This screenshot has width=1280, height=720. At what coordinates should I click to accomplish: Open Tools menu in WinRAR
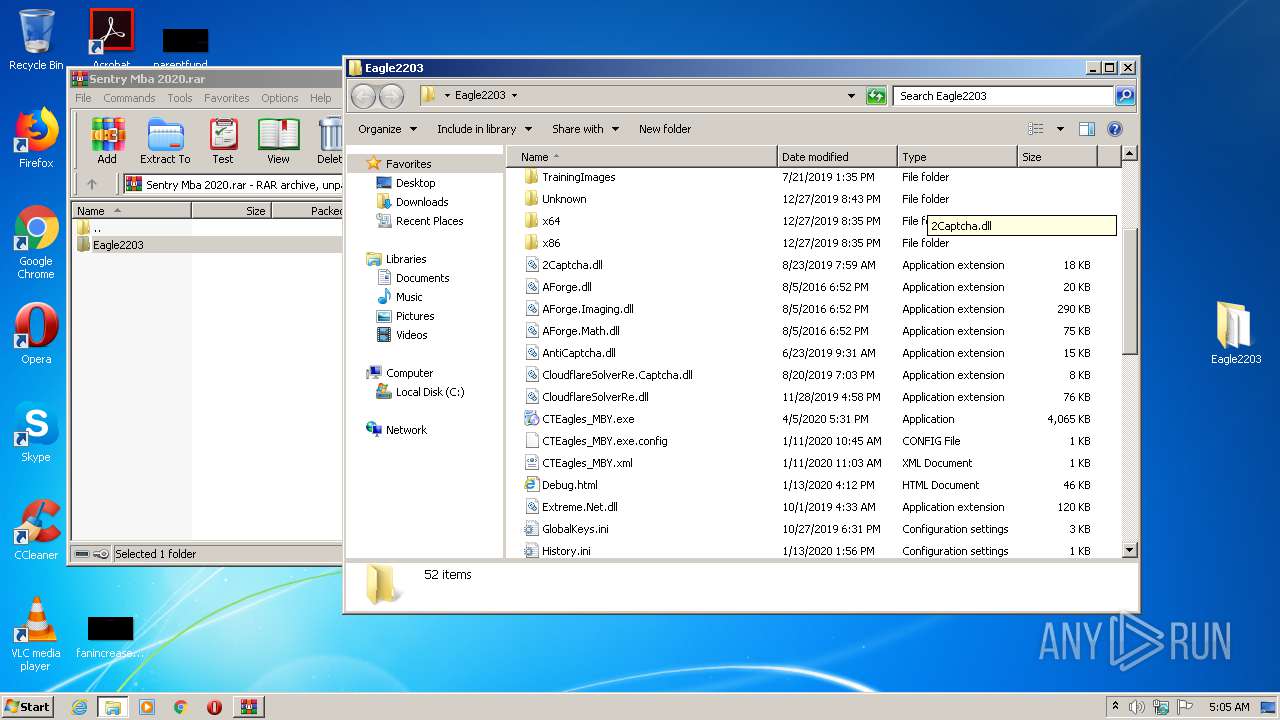click(180, 98)
